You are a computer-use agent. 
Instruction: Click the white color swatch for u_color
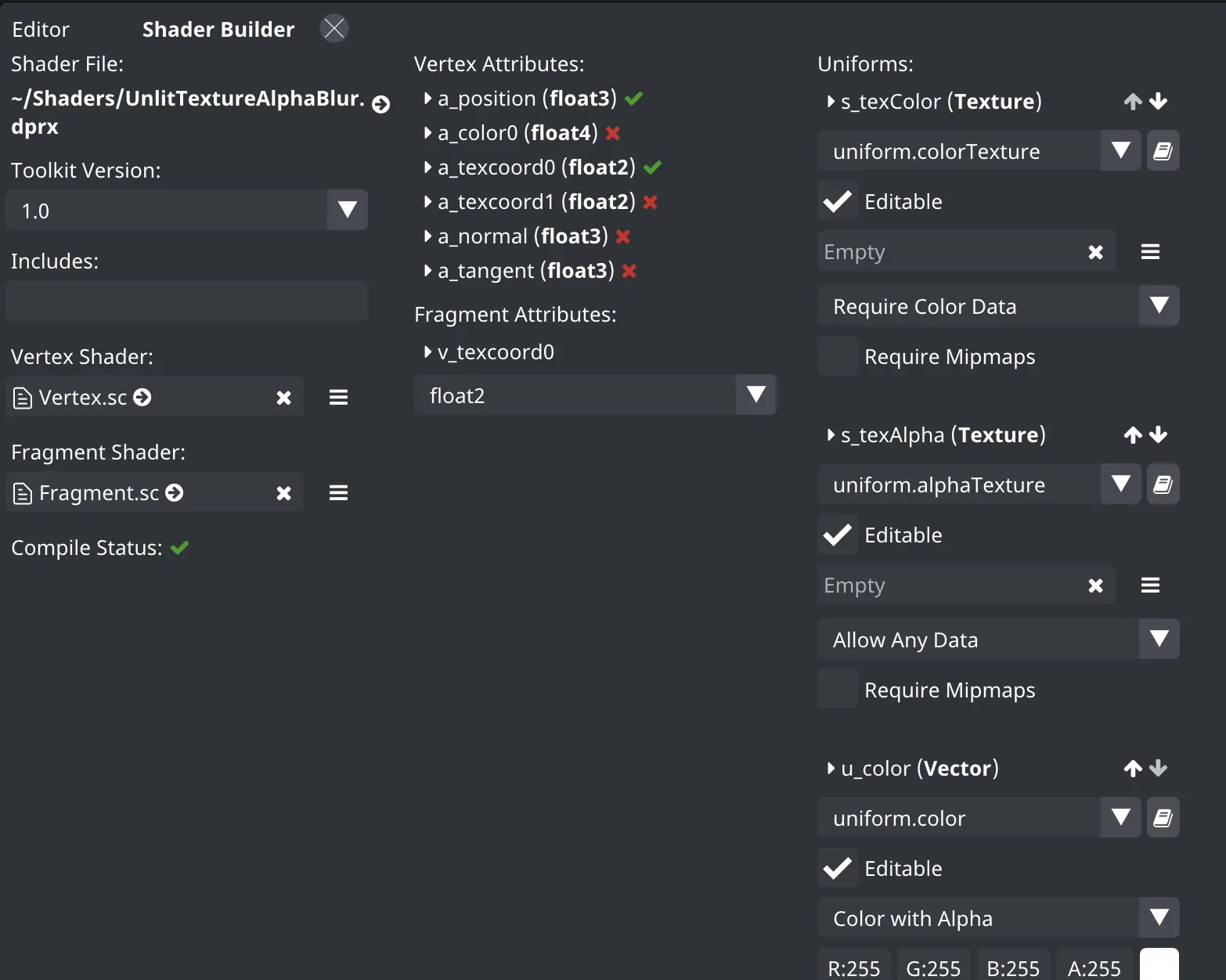1159,964
